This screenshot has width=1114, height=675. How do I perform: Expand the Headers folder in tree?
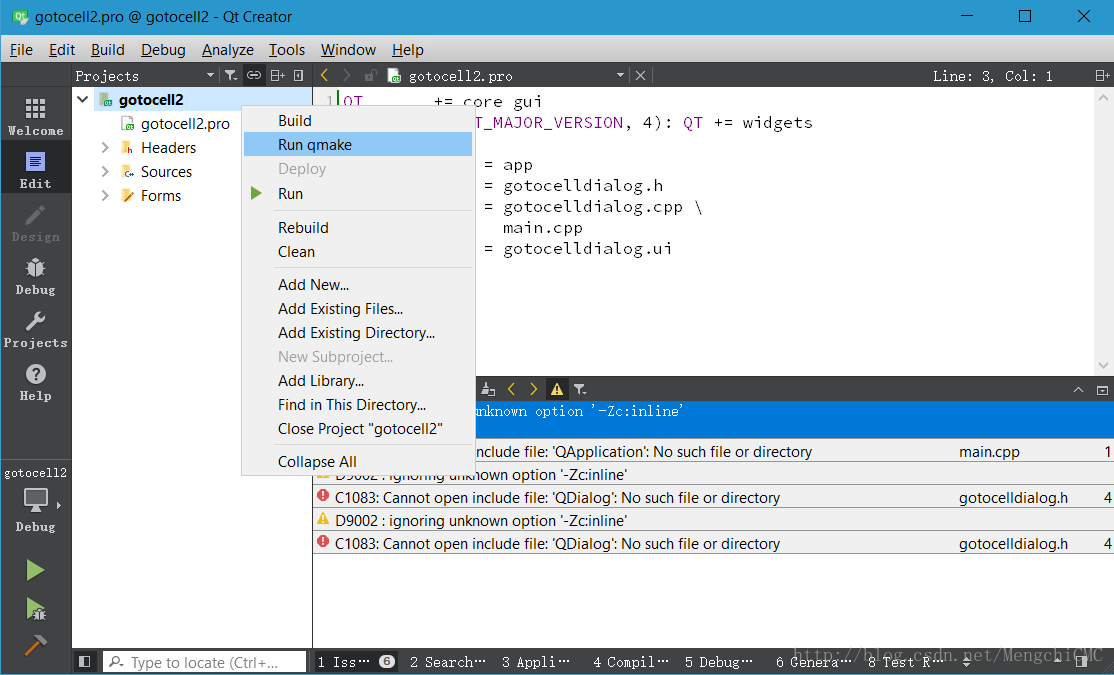(105, 147)
